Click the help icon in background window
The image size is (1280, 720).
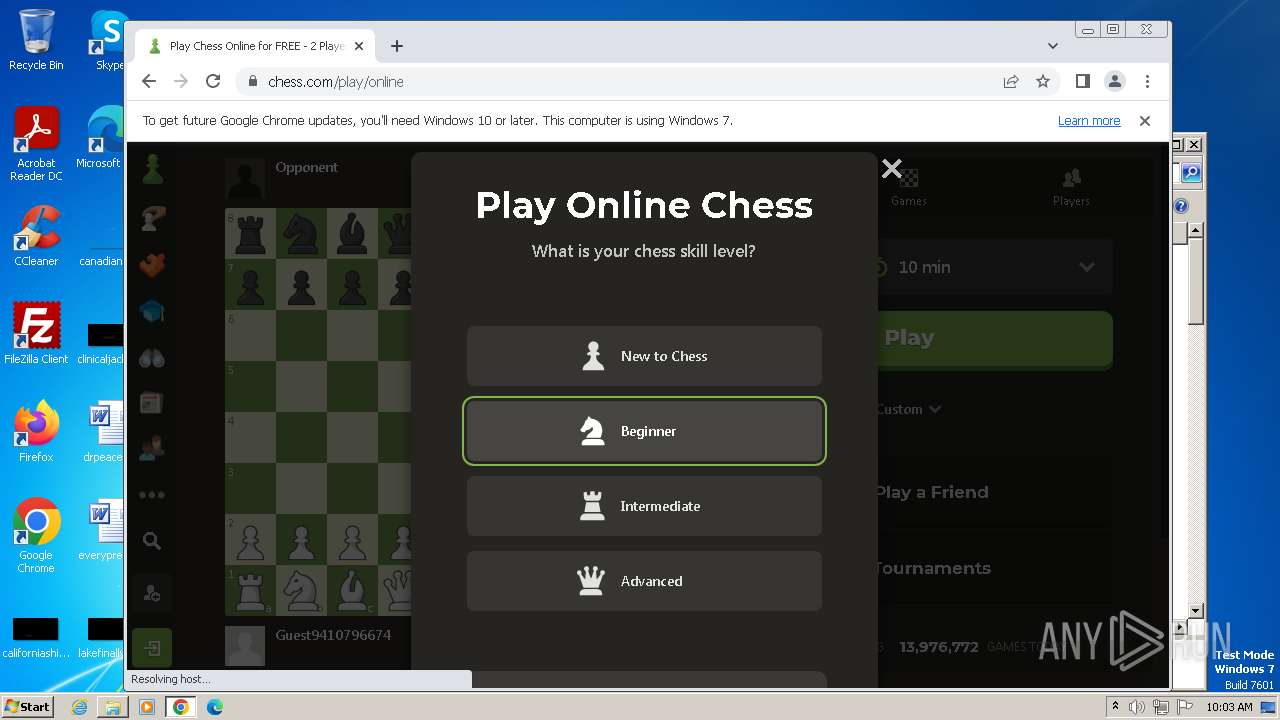tap(1181, 206)
